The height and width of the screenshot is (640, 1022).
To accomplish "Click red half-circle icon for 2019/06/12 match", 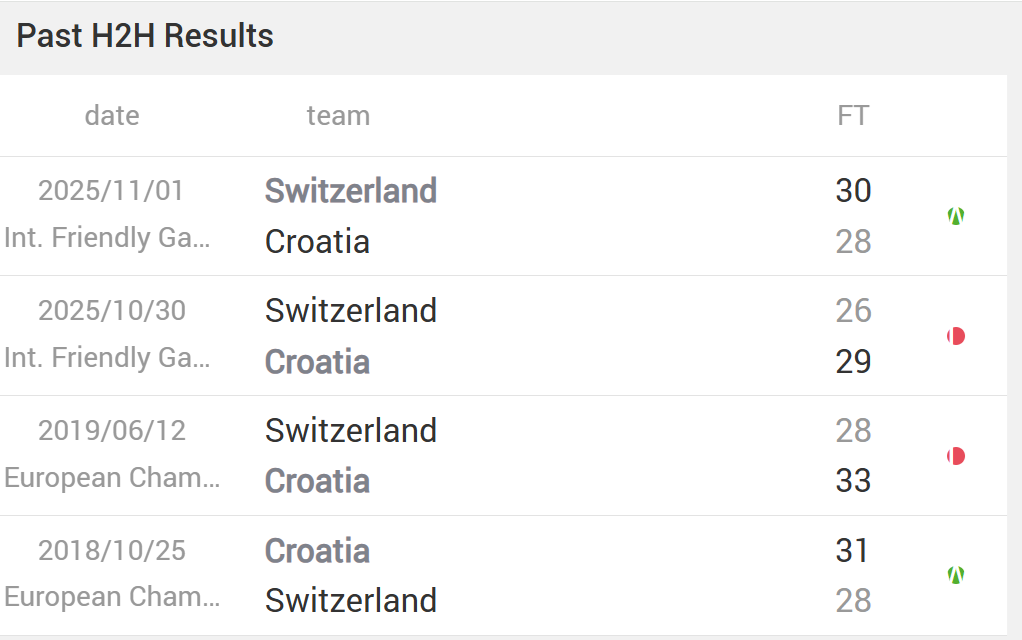I will [955, 456].
